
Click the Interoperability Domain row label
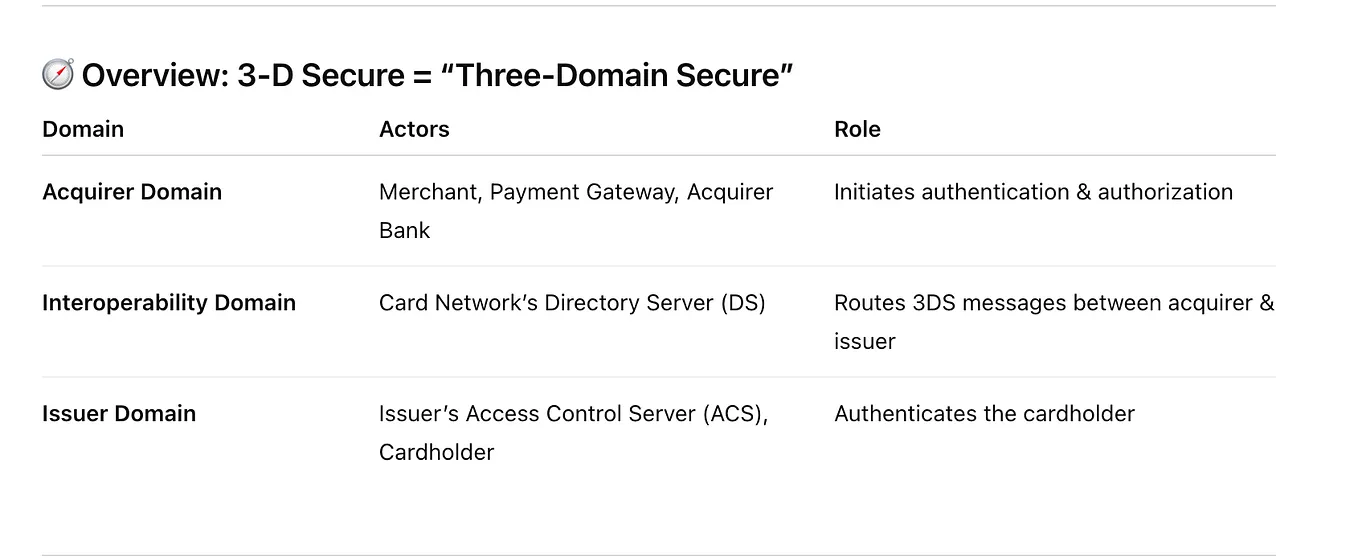click(169, 303)
